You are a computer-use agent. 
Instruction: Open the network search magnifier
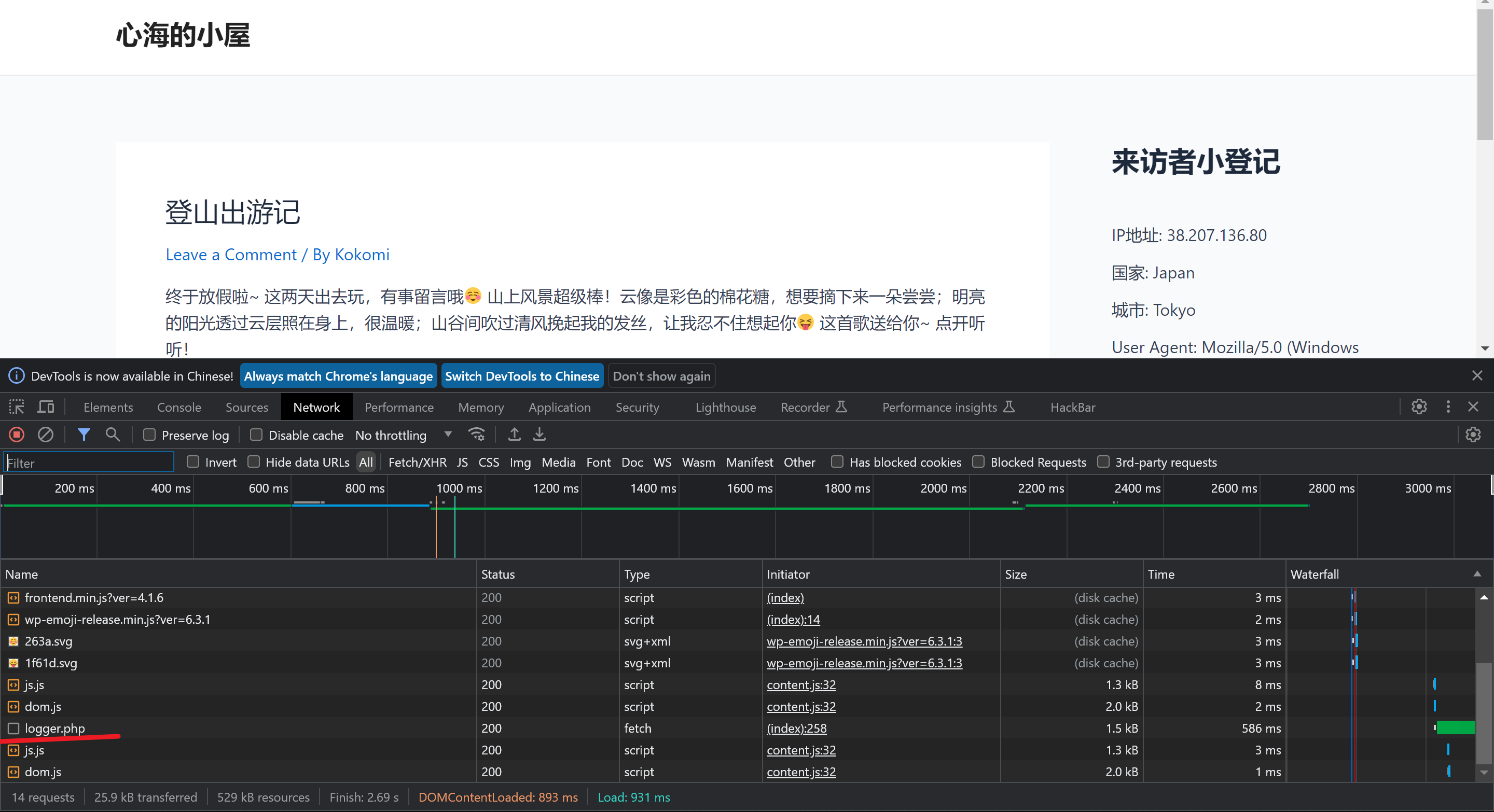click(x=113, y=435)
